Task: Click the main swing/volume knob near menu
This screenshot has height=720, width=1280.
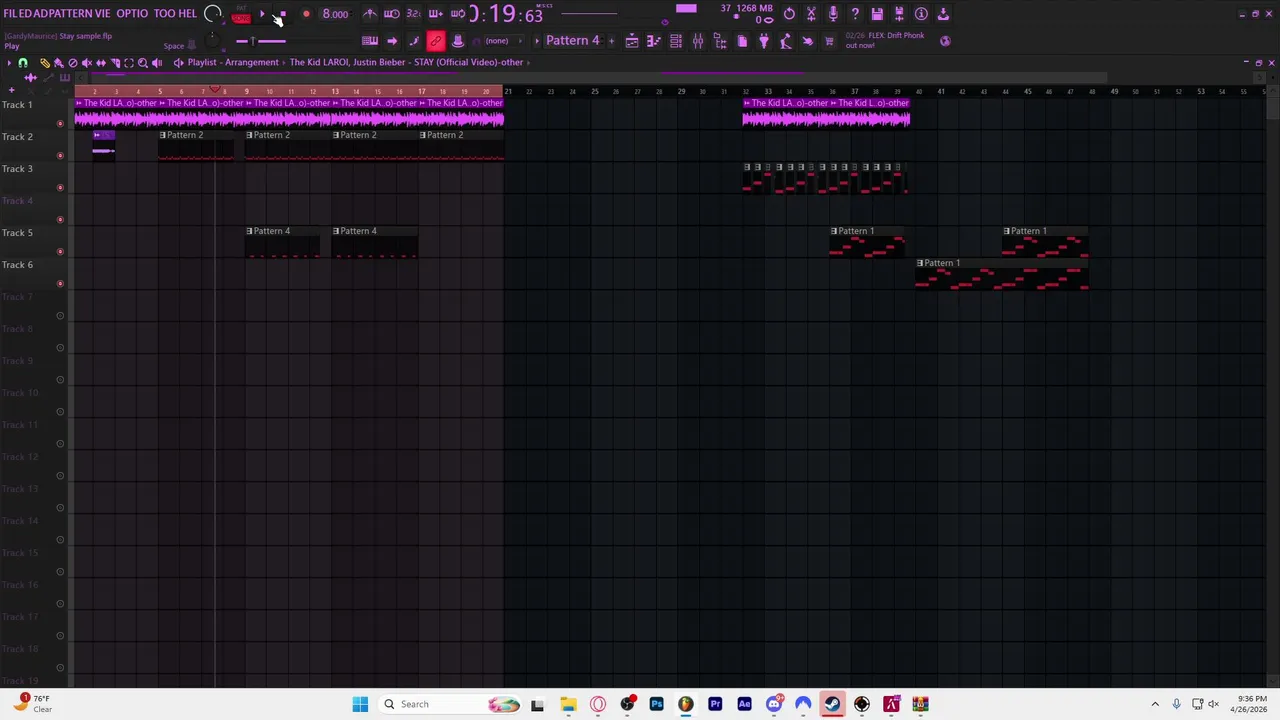Action: click(x=212, y=14)
